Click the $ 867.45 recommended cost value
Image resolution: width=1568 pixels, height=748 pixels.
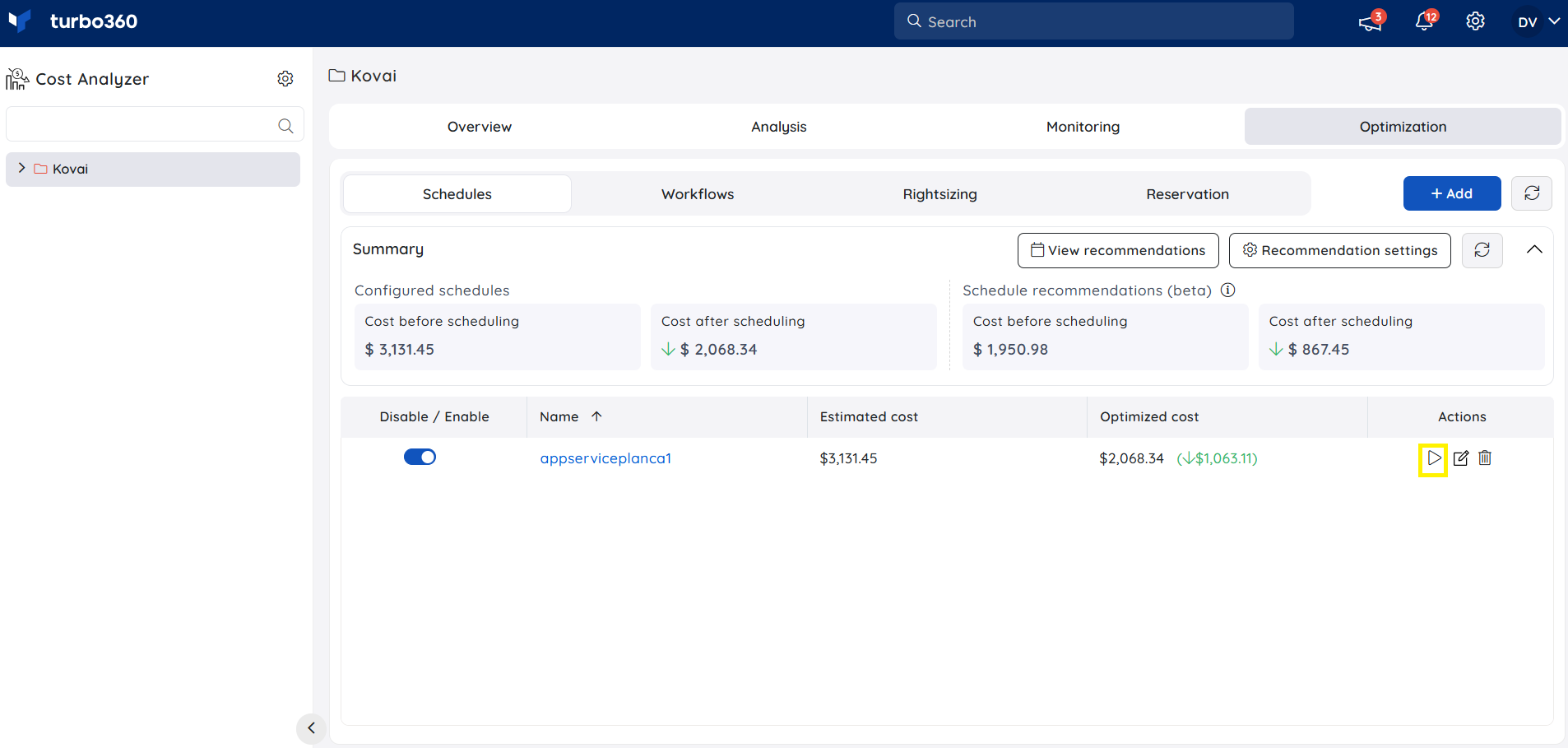point(1319,349)
